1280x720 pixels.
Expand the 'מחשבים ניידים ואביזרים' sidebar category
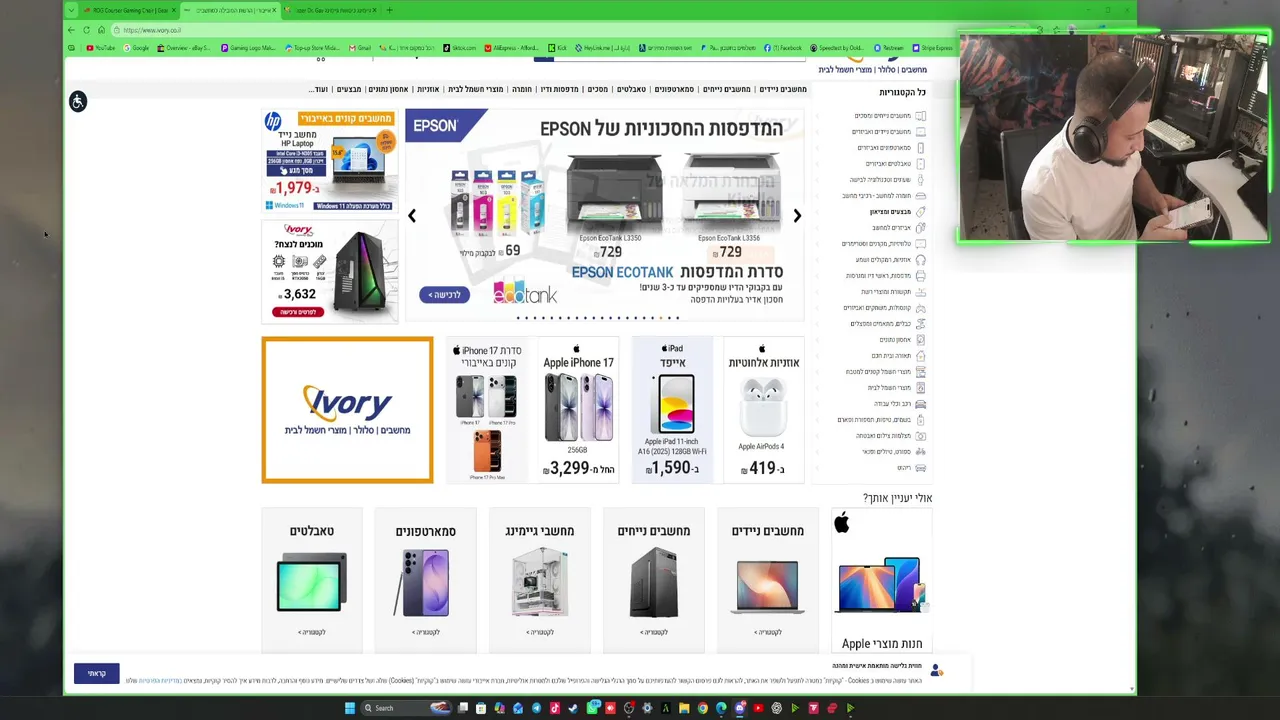click(882, 132)
